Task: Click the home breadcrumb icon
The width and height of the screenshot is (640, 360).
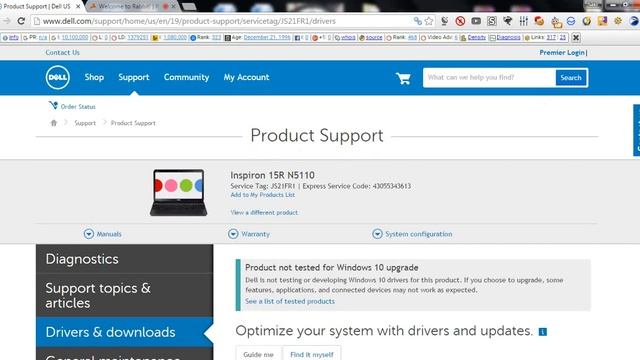Action: click(53, 123)
